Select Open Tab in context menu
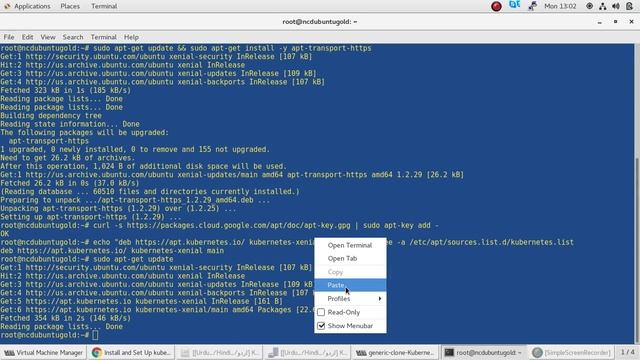 pyautogui.click(x=350, y=258)
